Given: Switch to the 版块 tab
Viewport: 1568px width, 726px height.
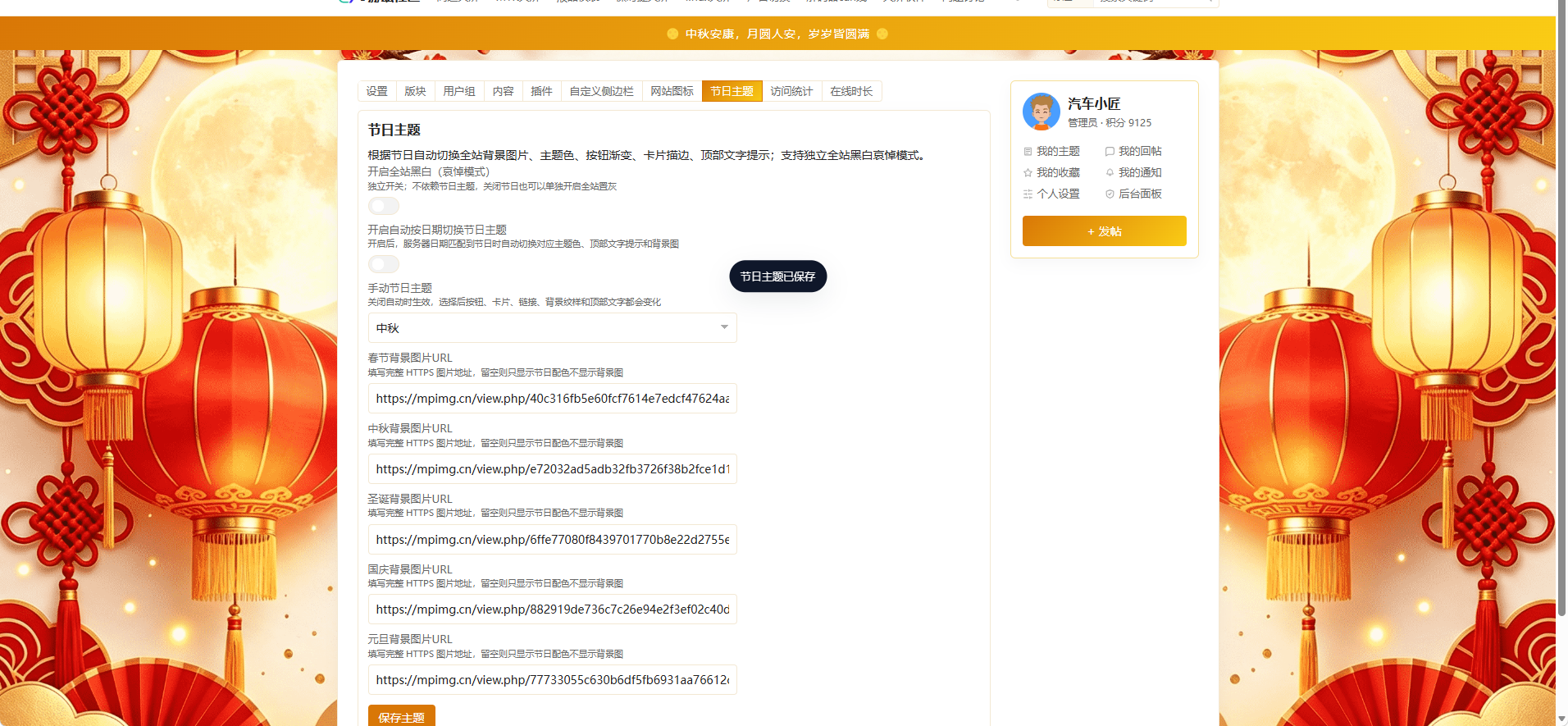Looking at the screenshot, I should click(416, 91).
